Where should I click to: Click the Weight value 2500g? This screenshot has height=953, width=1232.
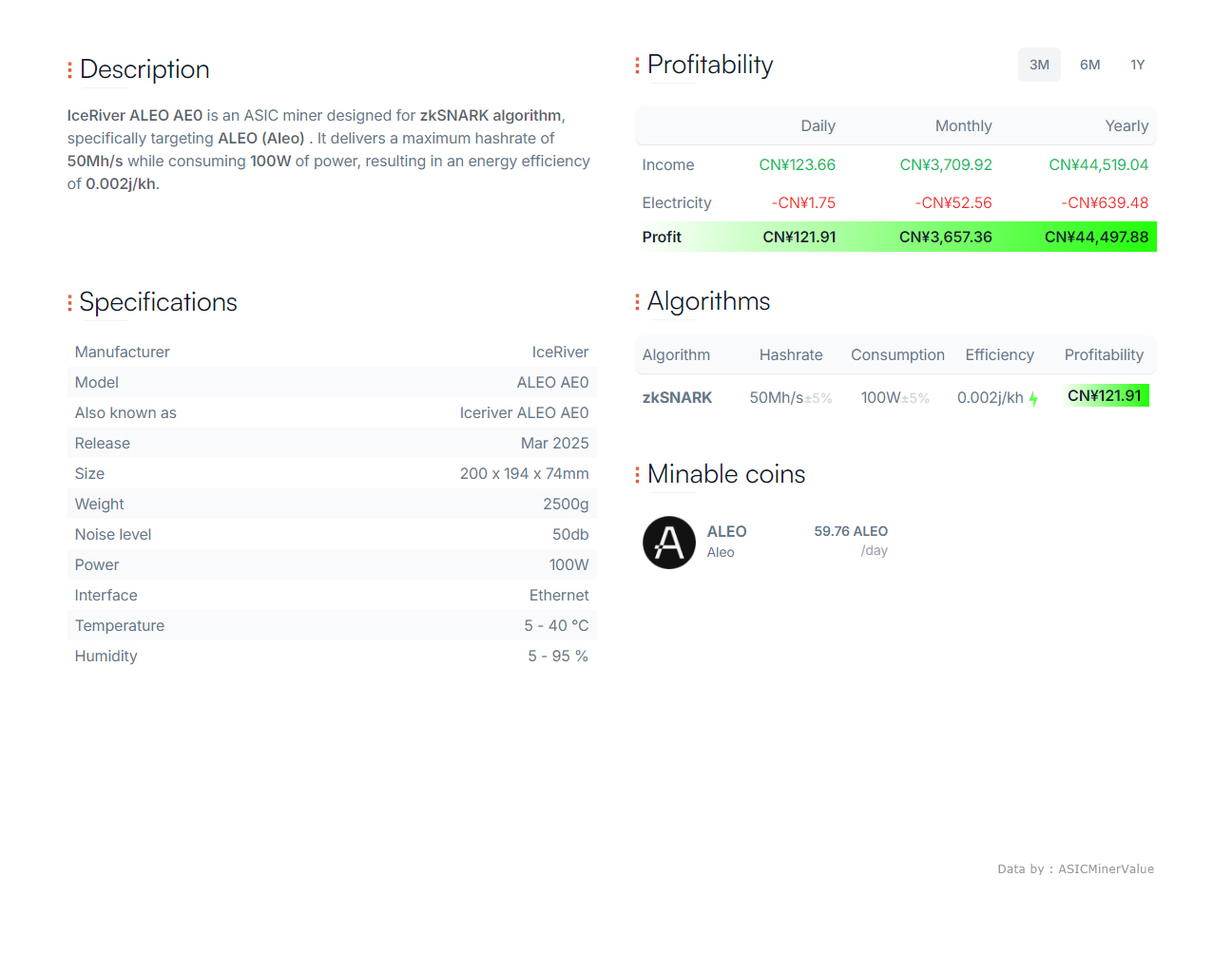click(566, 504)
